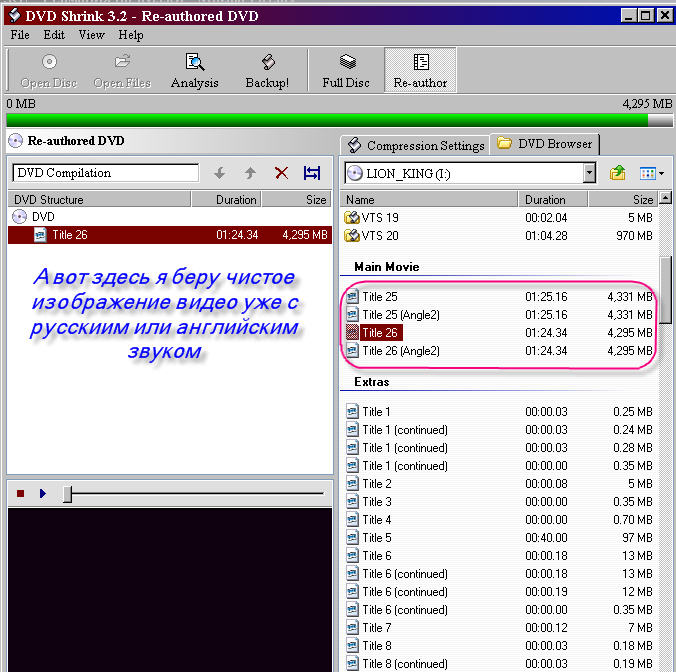Image resolution: width=676 pixels, height=672 pixels.
Task: Click the Title 7 file icon
Action: [x=352, y=628]
